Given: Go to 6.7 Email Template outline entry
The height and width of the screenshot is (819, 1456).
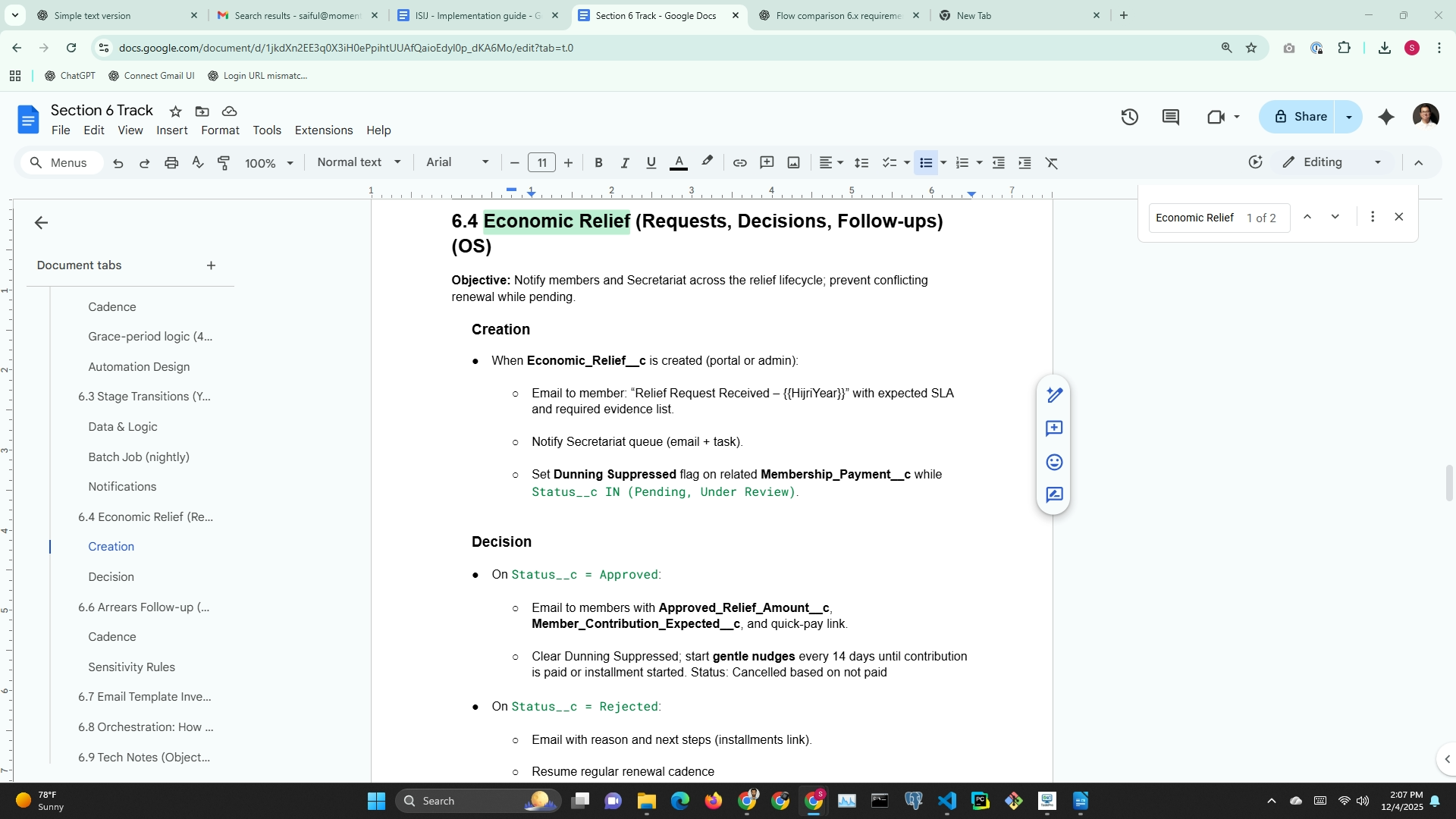Looking at the screenshot, I should pos(144,697).
